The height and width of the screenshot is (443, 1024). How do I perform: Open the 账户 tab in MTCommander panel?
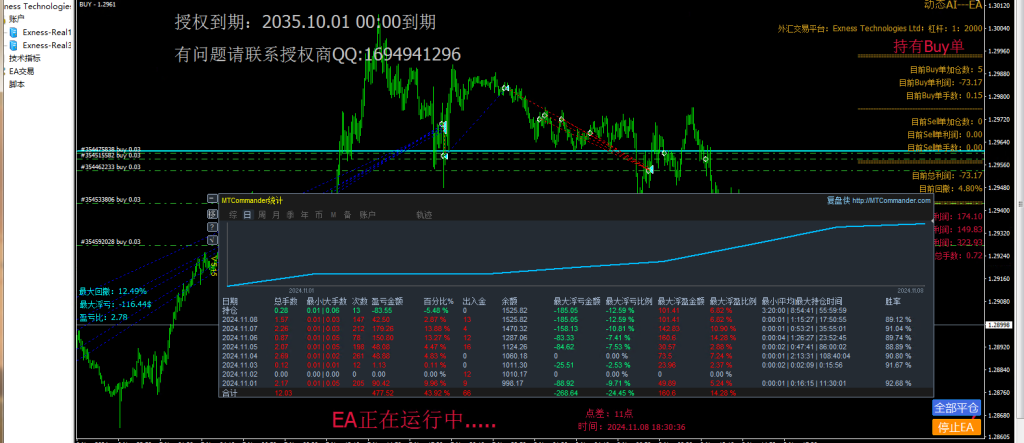(368, 214)
